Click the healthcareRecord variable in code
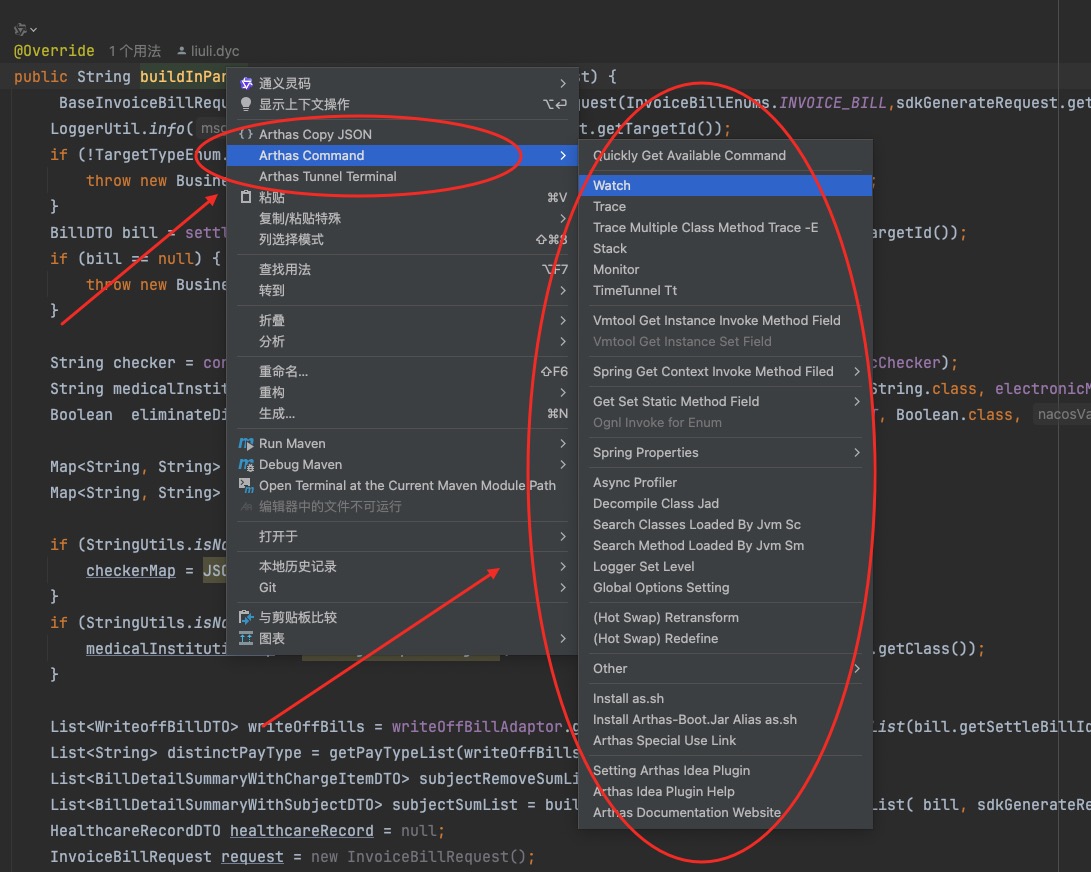The image size is (1091, 872). click(301, 831)
